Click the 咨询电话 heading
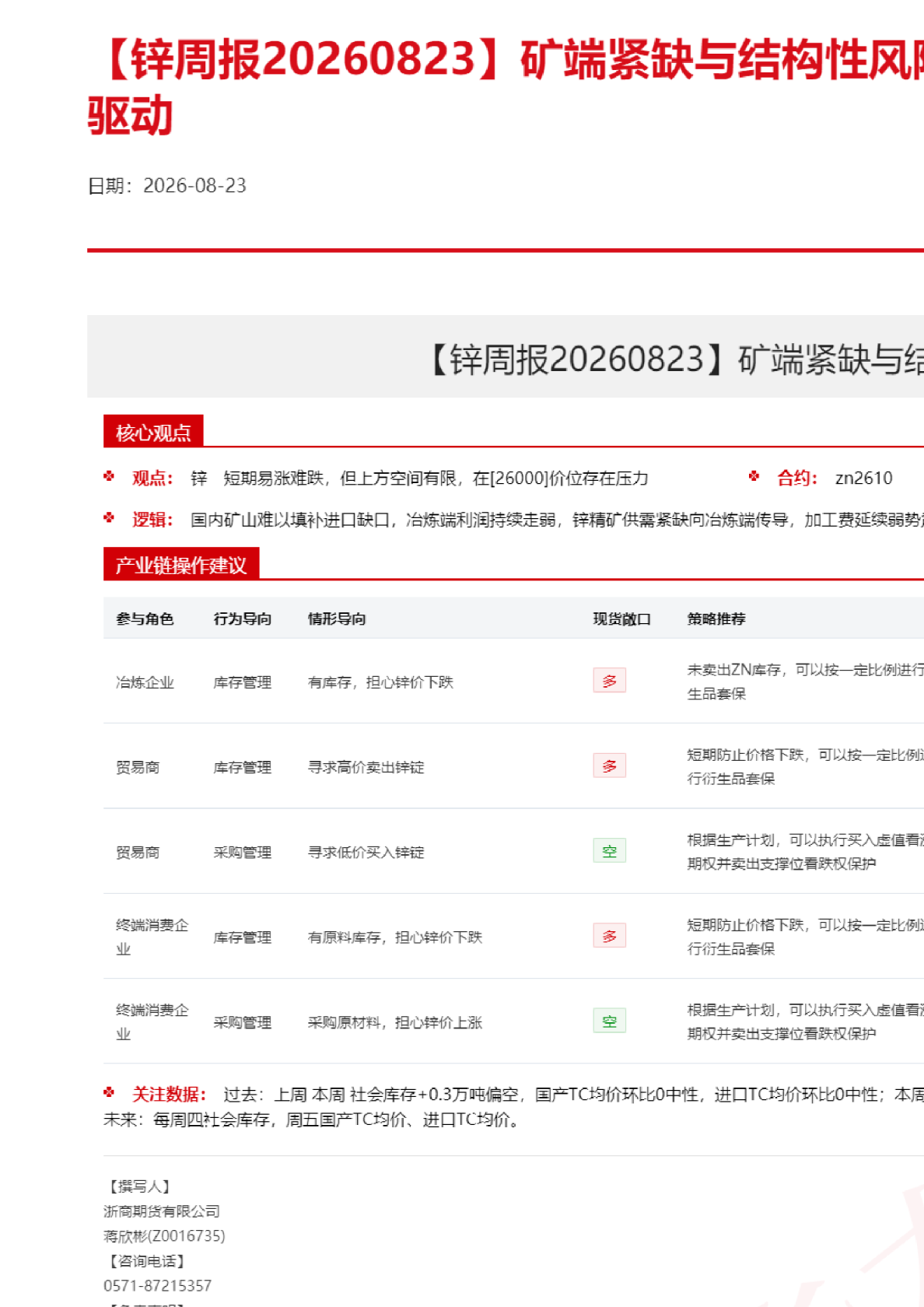924x1307 pixels. [146, 1261]
